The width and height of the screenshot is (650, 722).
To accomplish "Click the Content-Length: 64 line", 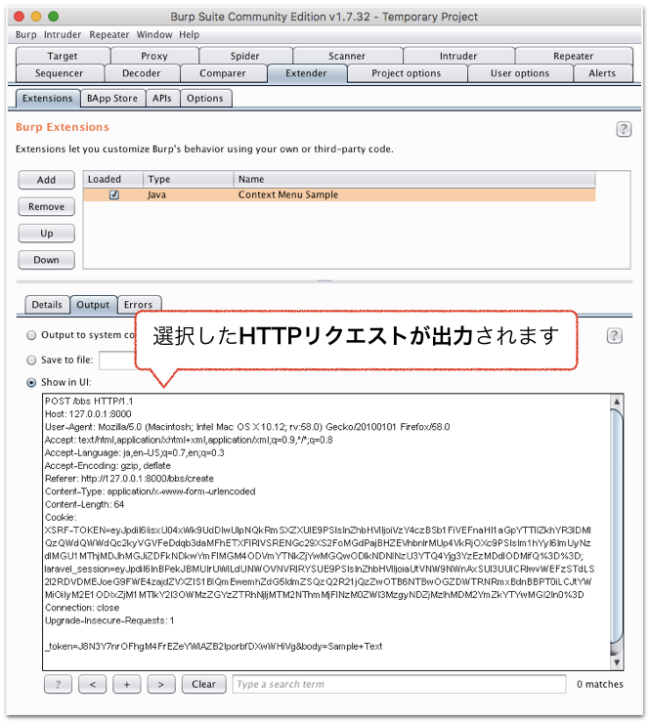I will click(85, 505).
